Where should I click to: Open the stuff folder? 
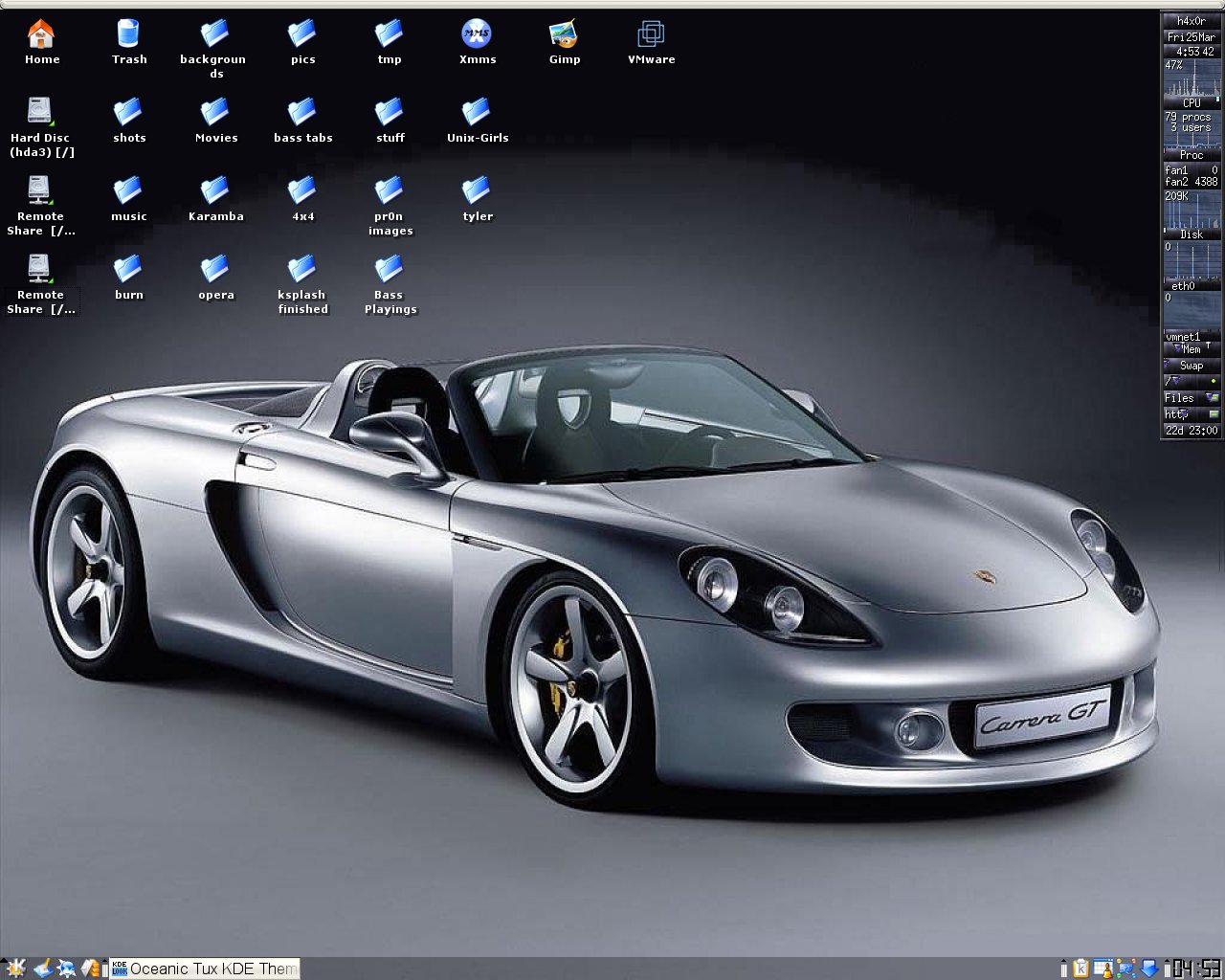pyautogui.click(x=390, y=121)
